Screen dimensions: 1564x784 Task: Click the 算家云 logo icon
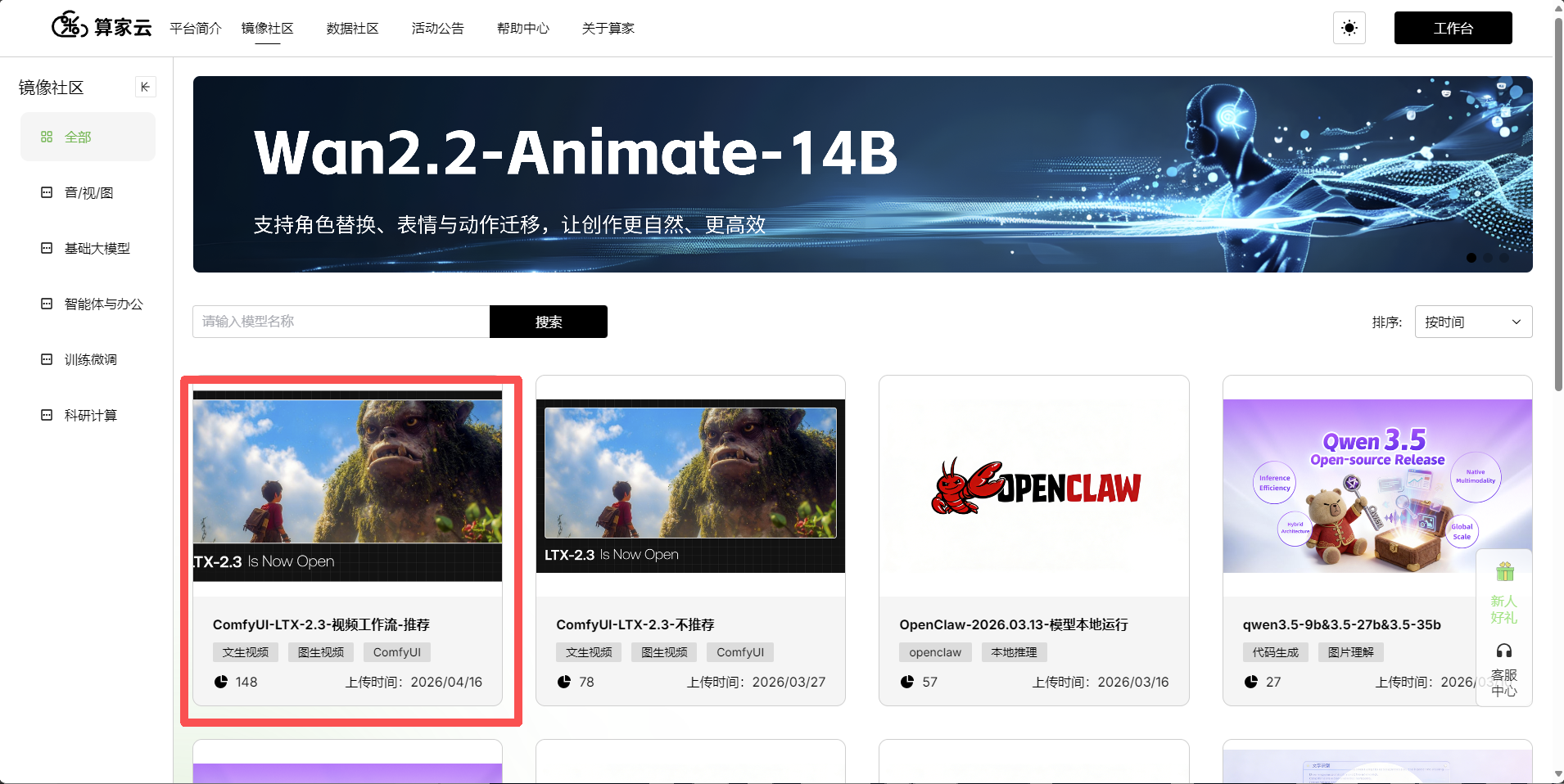click(70, 25)
